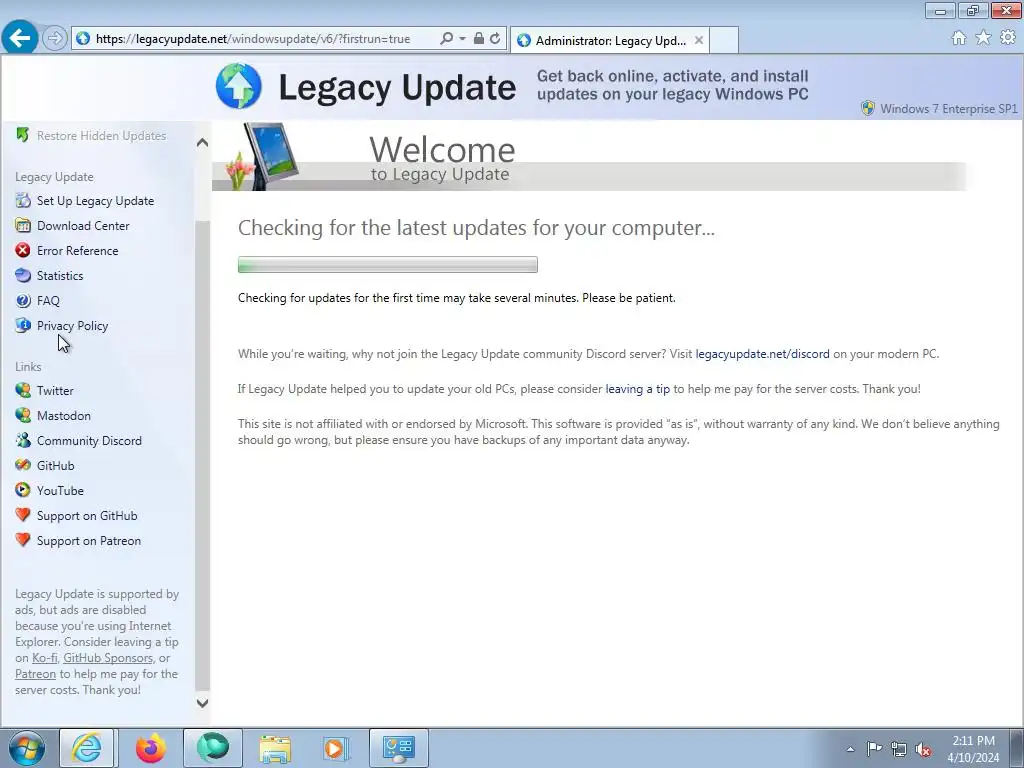Open Windows Explorer folder taskbar icon
Viewport: 1024px width, 768px height.
tap(275, 748)
